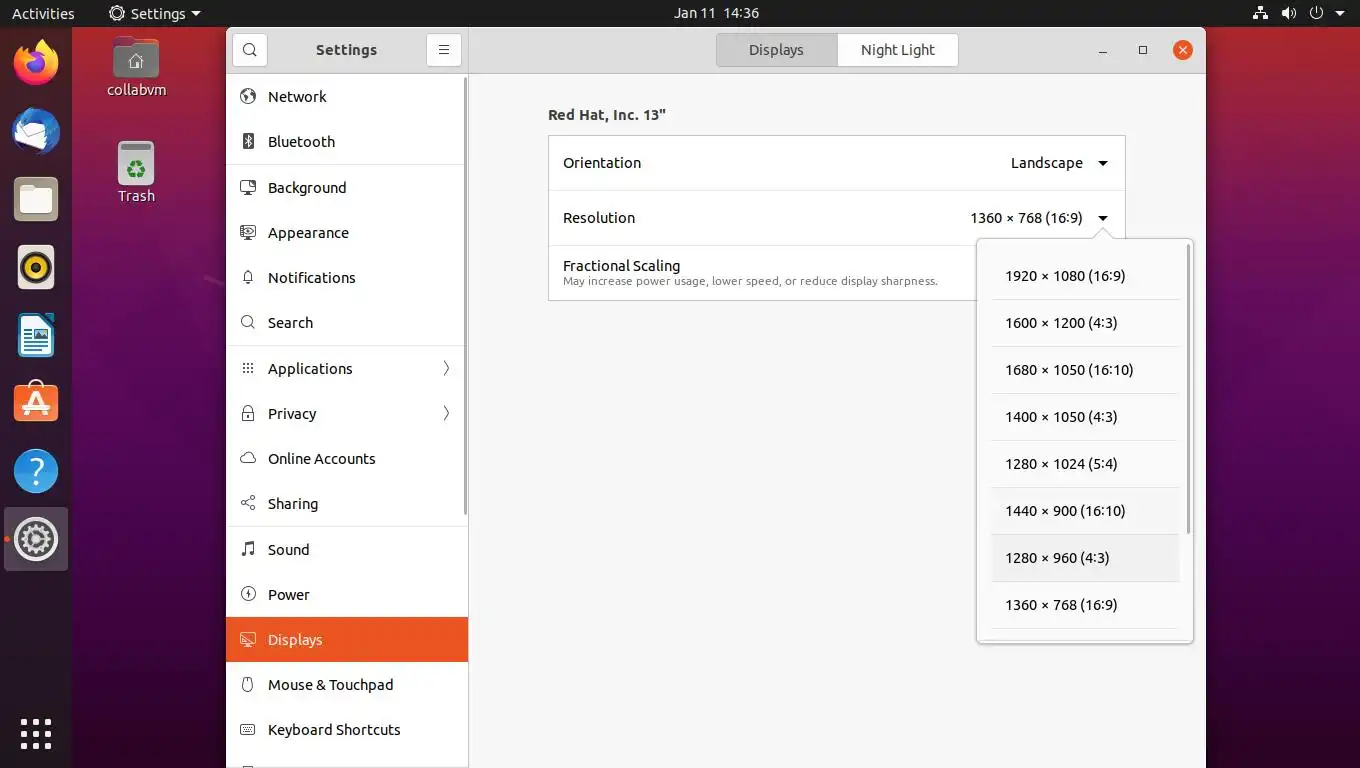The height and width of the screenshot is (768, 1360).
Task: Open Rhythmbox from the dock
Action: click(36, 268)
